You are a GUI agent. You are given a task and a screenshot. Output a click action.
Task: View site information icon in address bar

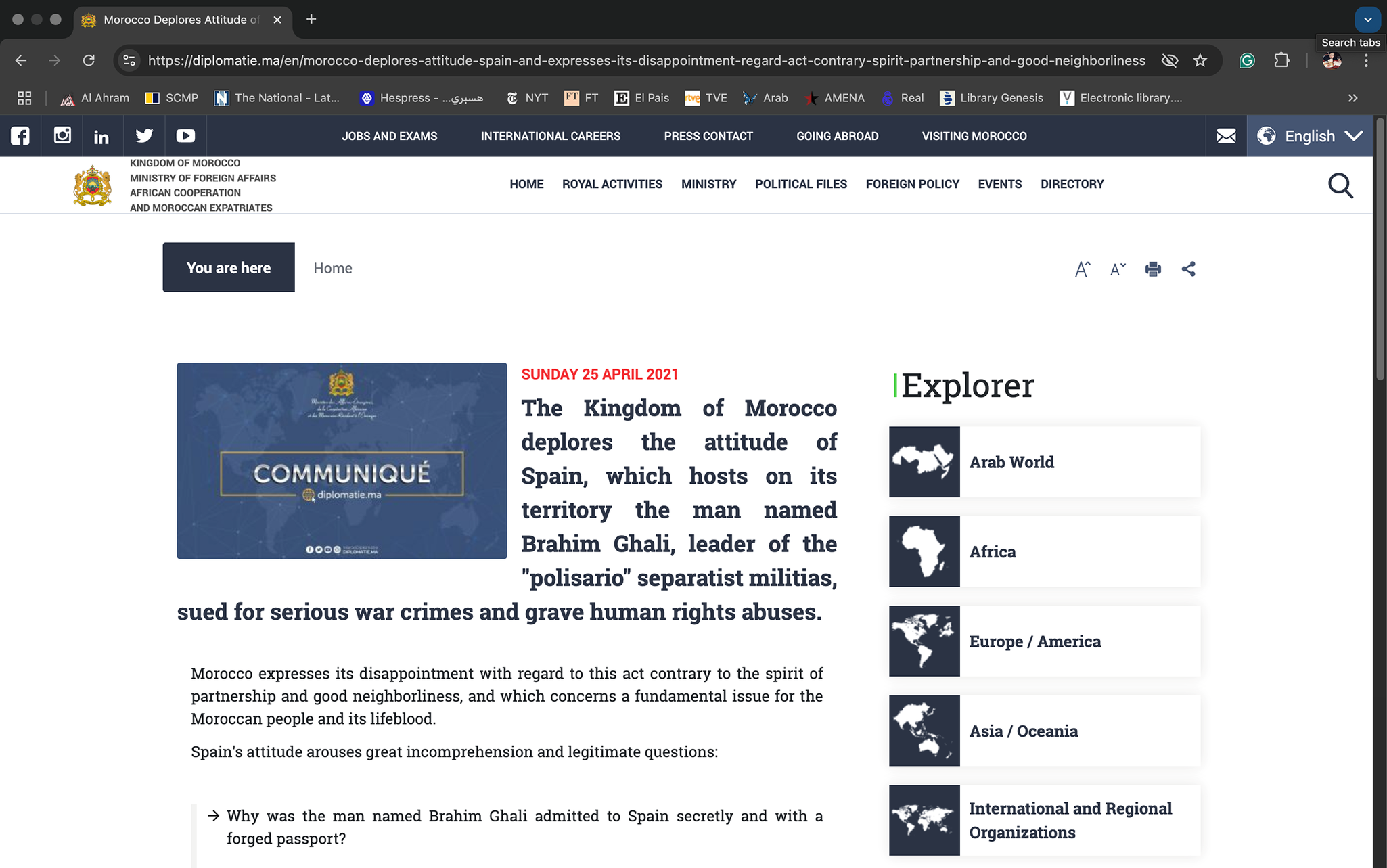129,60
